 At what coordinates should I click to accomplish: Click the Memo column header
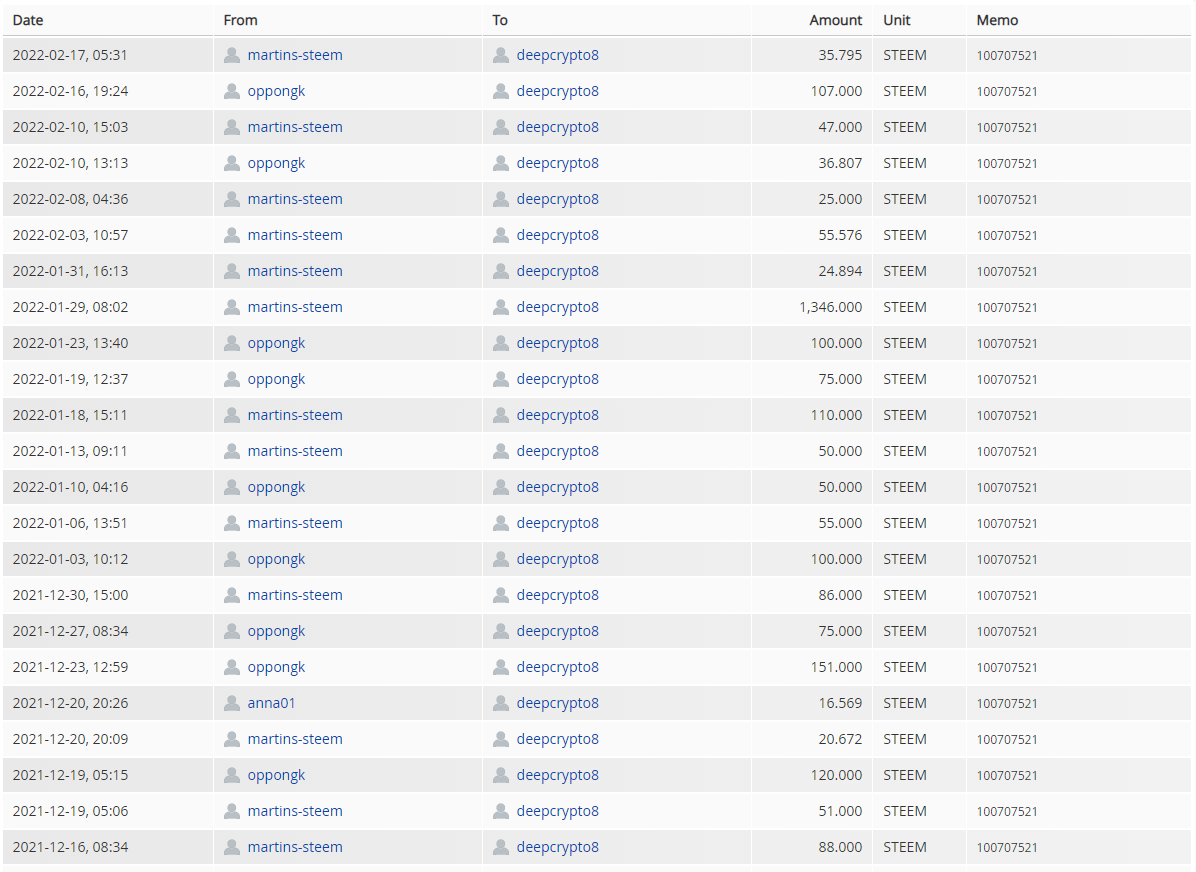click(x=998, y=20)
